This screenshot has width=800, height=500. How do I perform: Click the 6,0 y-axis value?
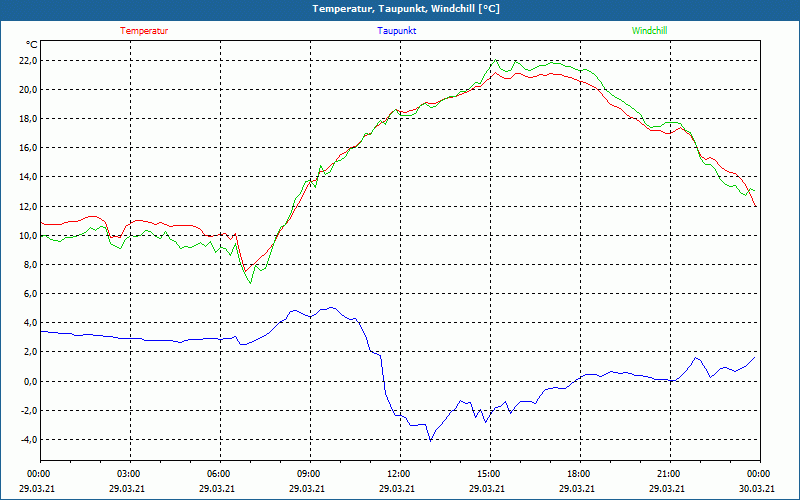coord(30,294)
